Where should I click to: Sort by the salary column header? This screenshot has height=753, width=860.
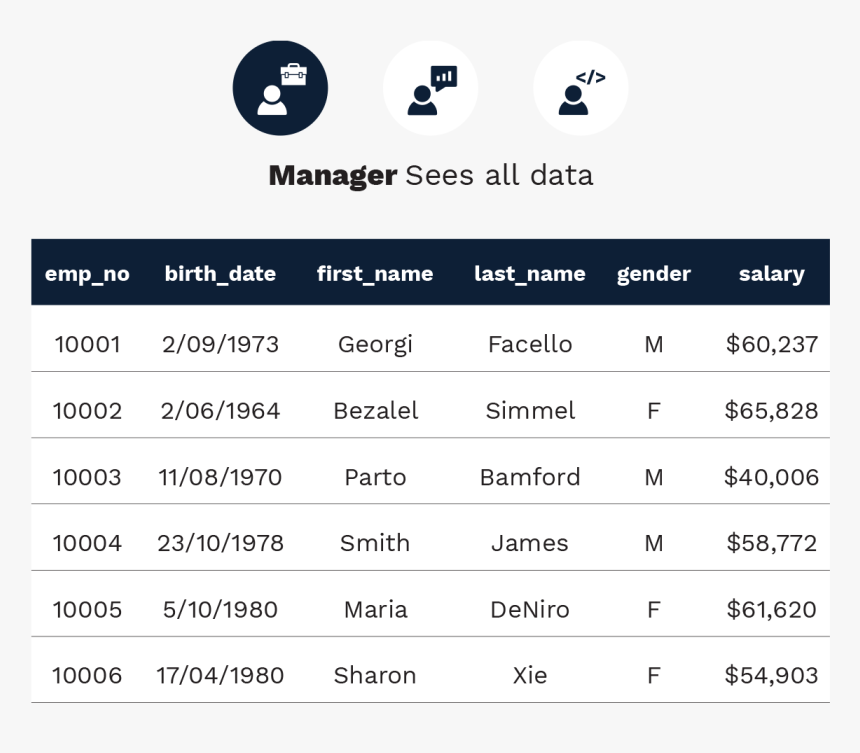pyautogui.click(x=772, y=273)
